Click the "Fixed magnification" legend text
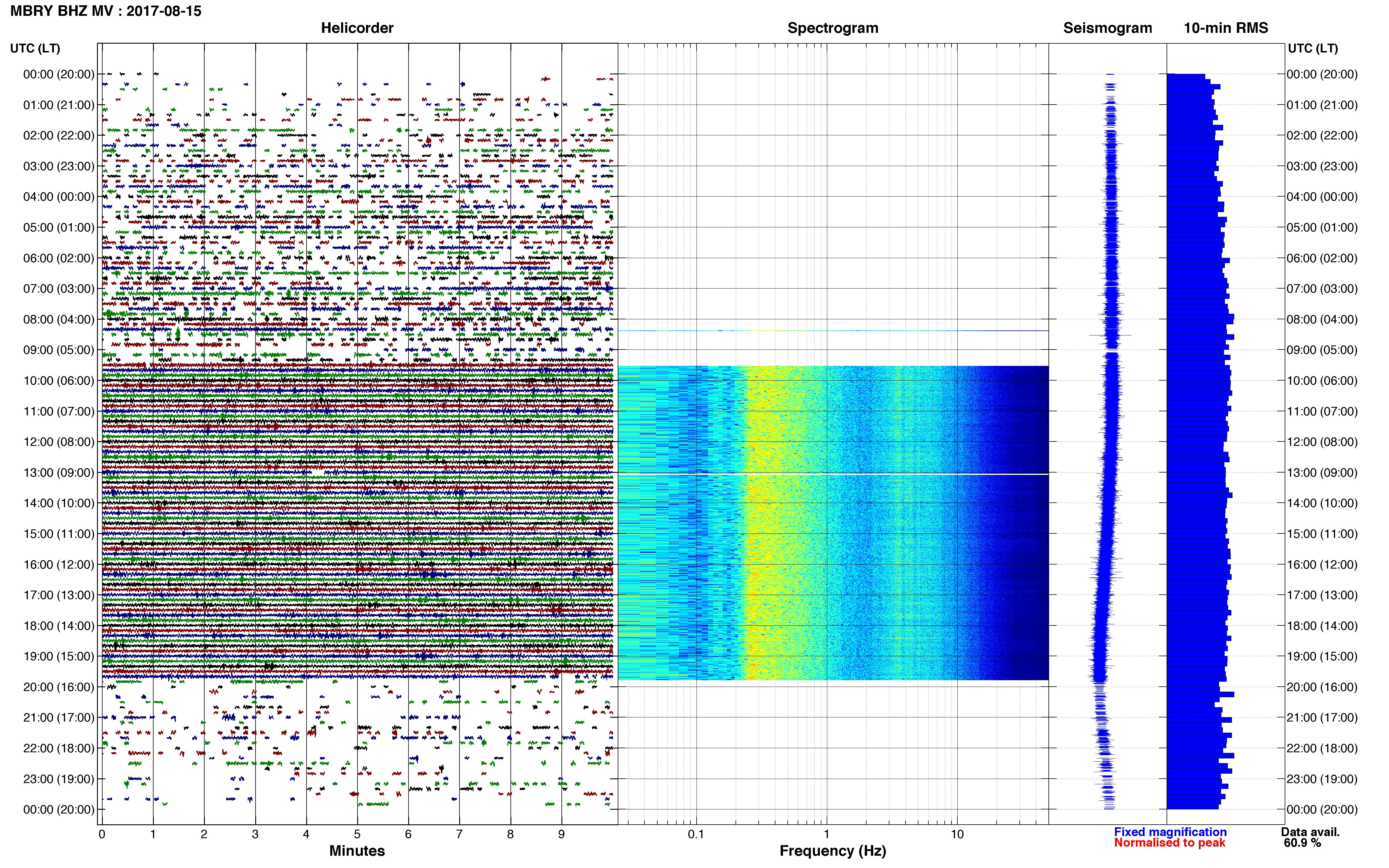 click(x=1170, y=832)
